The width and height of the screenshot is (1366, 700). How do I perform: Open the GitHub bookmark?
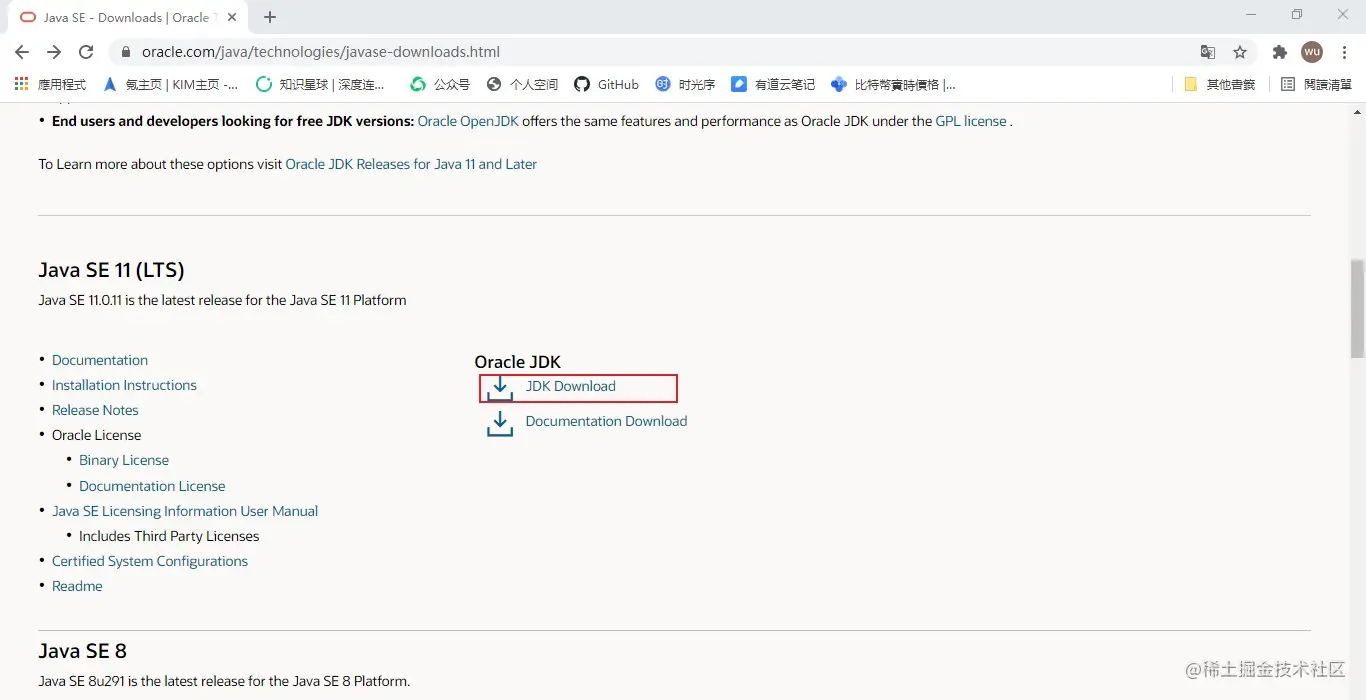pyautogui.click(x=606, y=84)
